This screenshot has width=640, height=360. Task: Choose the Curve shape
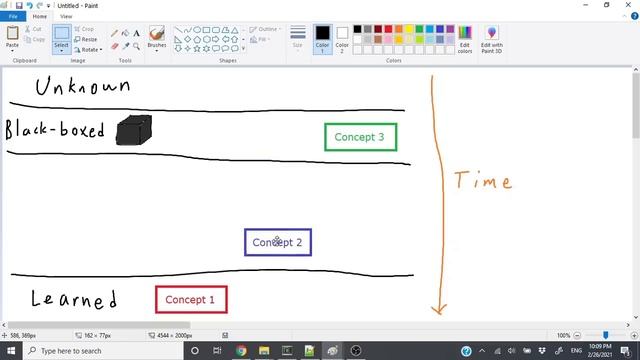pos(187,30)
